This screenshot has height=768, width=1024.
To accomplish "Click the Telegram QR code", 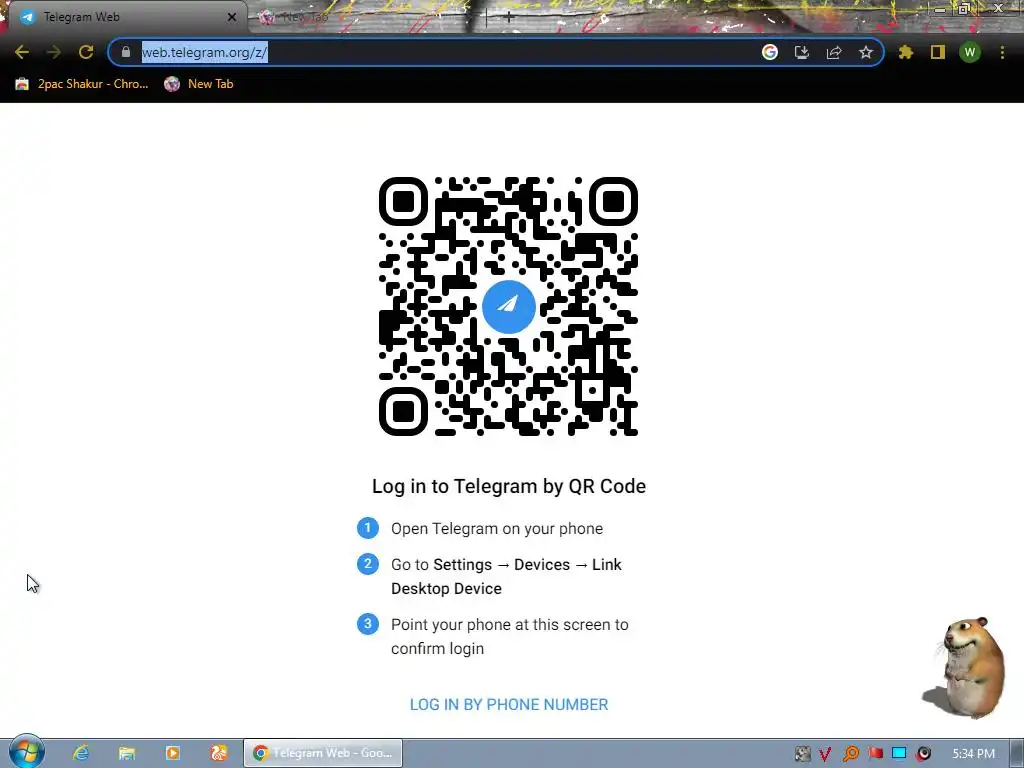I will (x=509, y=306).
